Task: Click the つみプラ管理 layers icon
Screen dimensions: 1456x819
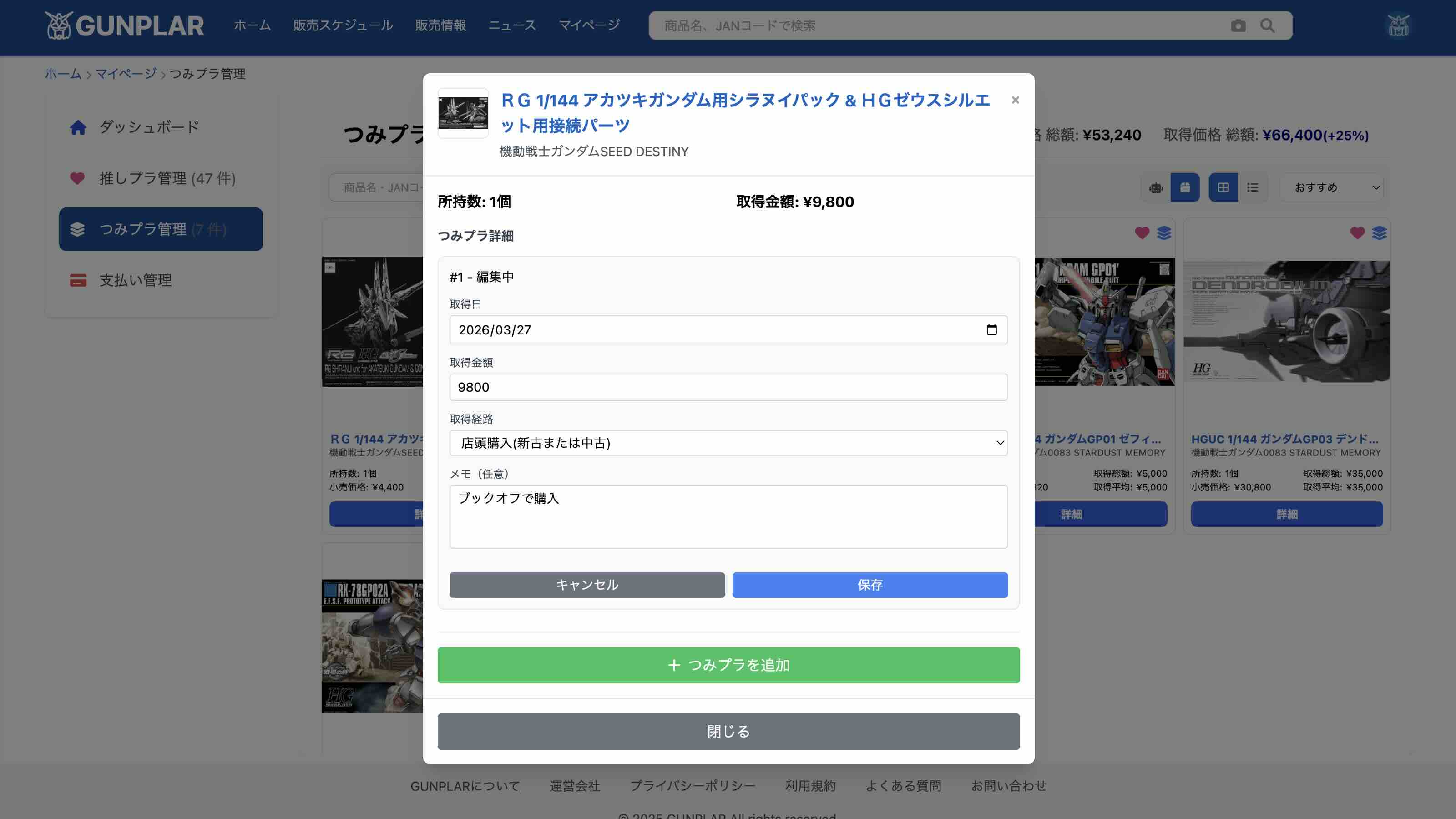Action: coord(77,229)
